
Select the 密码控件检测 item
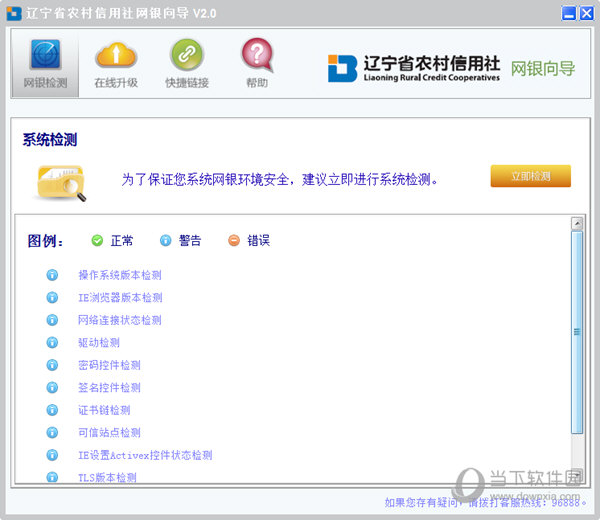109,365
